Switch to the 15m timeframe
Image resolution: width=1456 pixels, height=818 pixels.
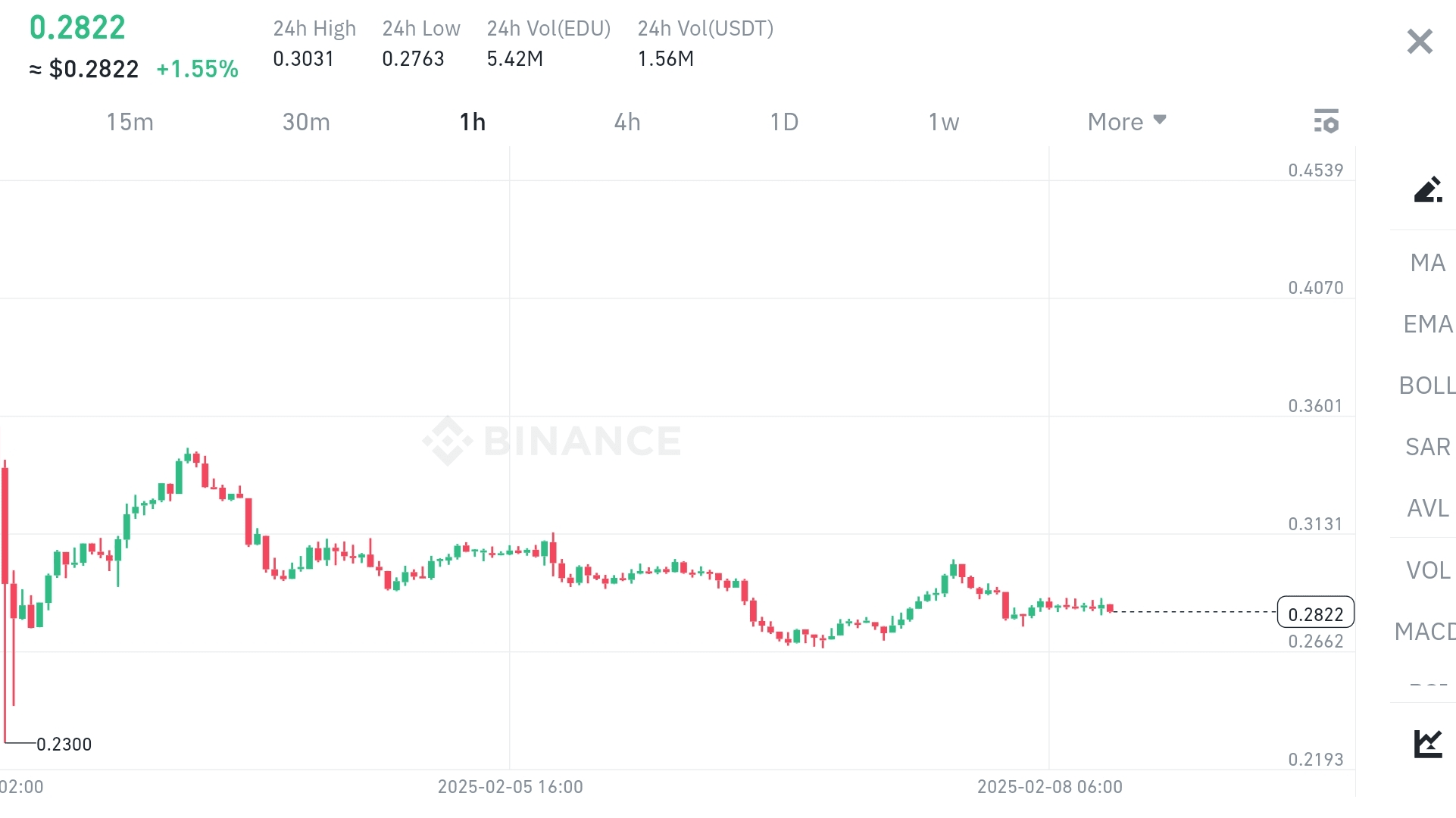coord(130,122)
